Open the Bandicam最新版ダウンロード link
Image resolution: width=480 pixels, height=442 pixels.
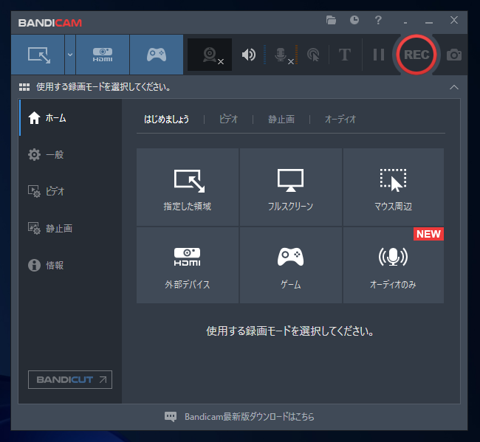click(249, 417)
